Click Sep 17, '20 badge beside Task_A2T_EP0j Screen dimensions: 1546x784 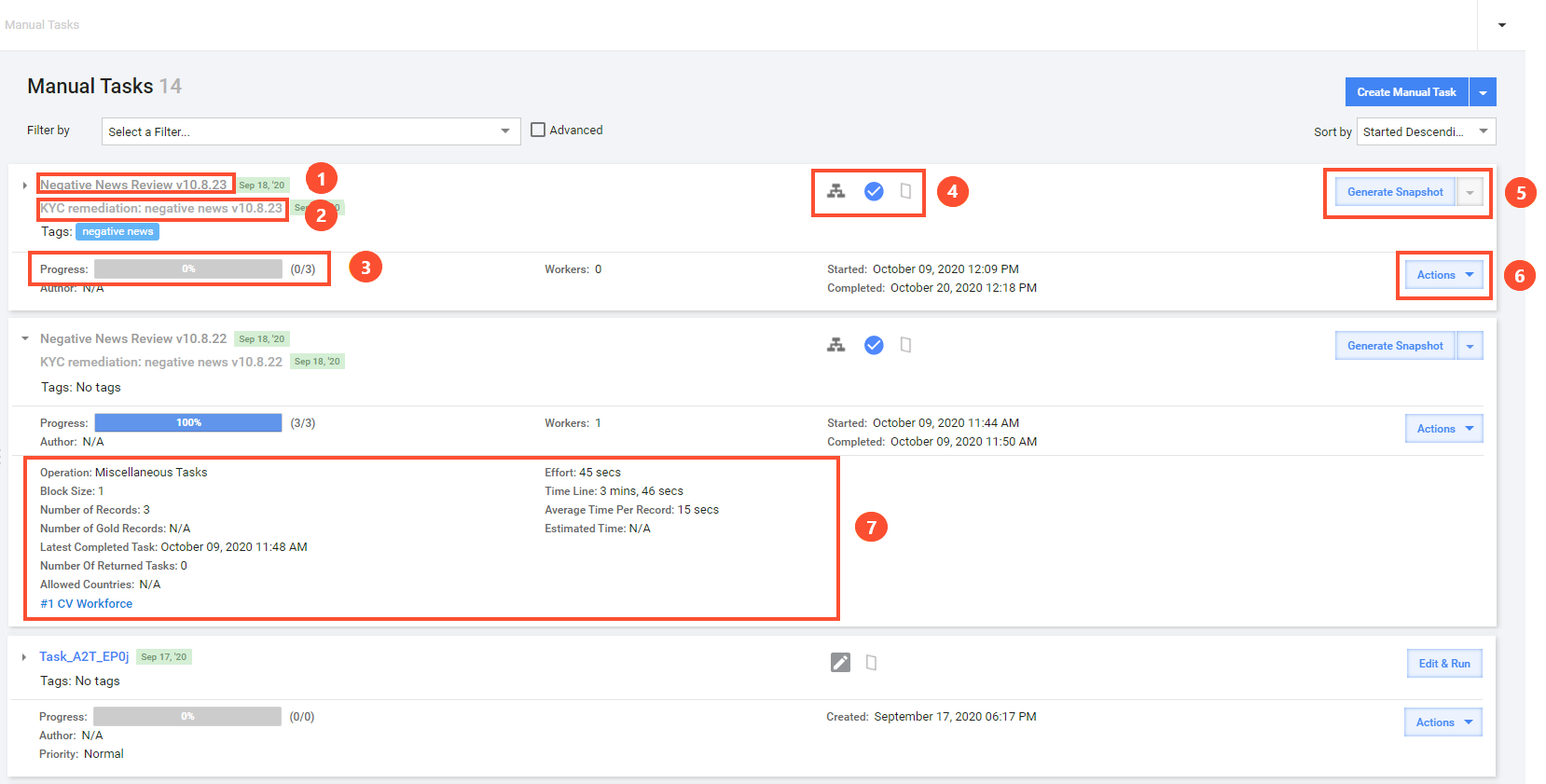164,657
